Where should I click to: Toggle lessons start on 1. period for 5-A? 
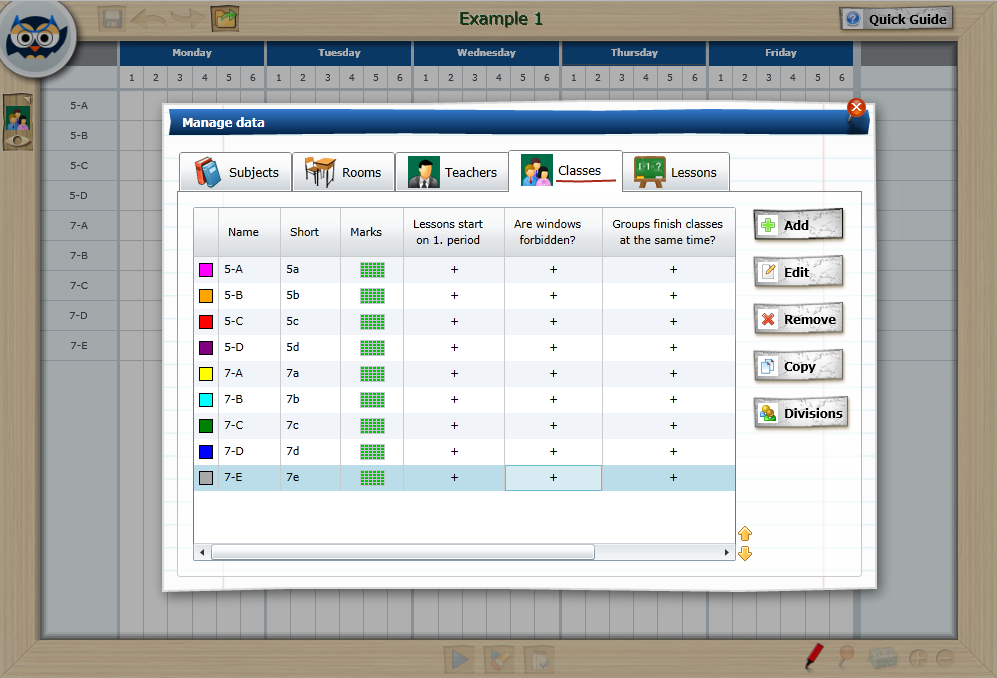tap(454, 270)
